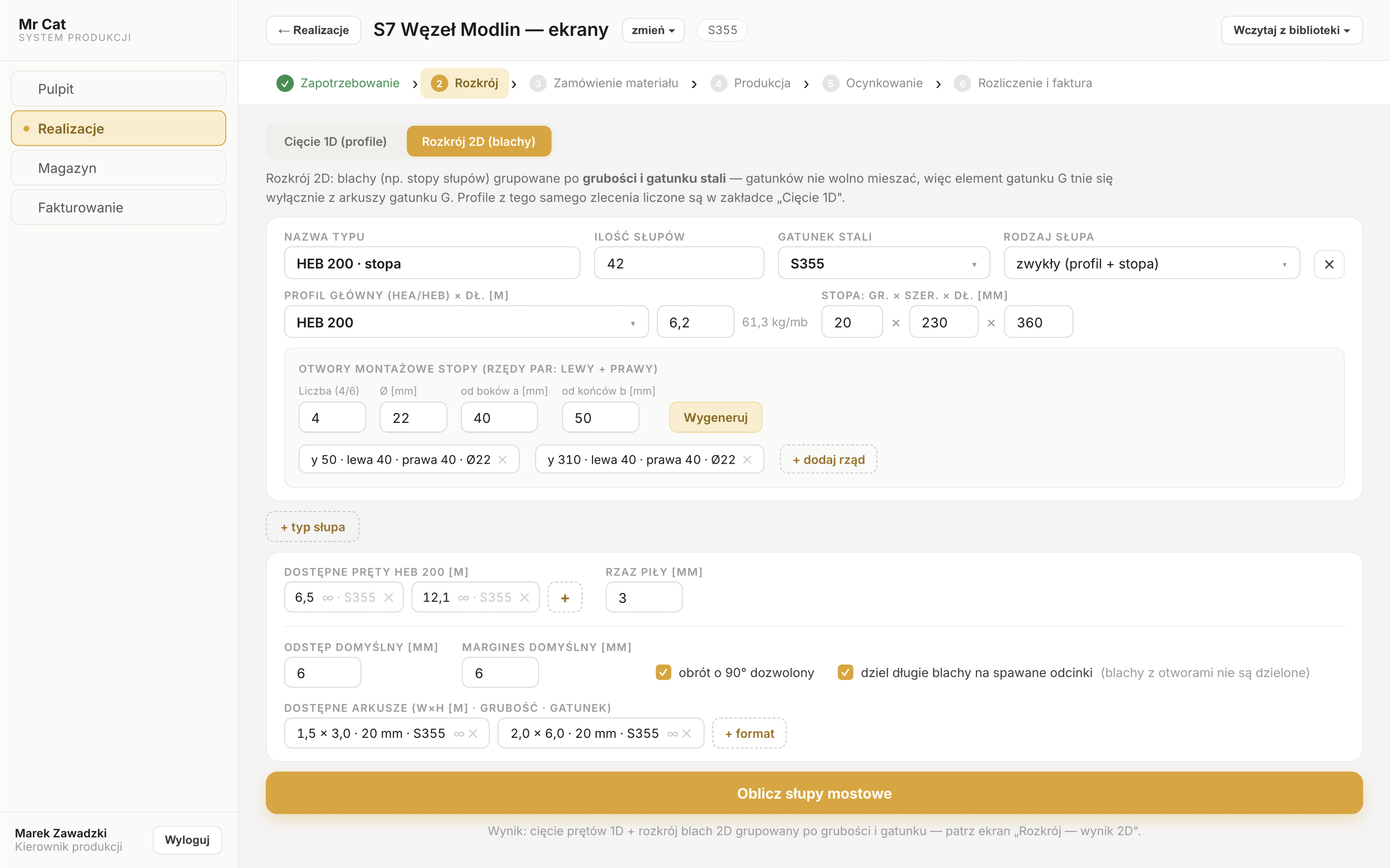Switch to the Cięcie 1D (profile) tab
This screenshot has width=1390, height=868.
point(335,142)
